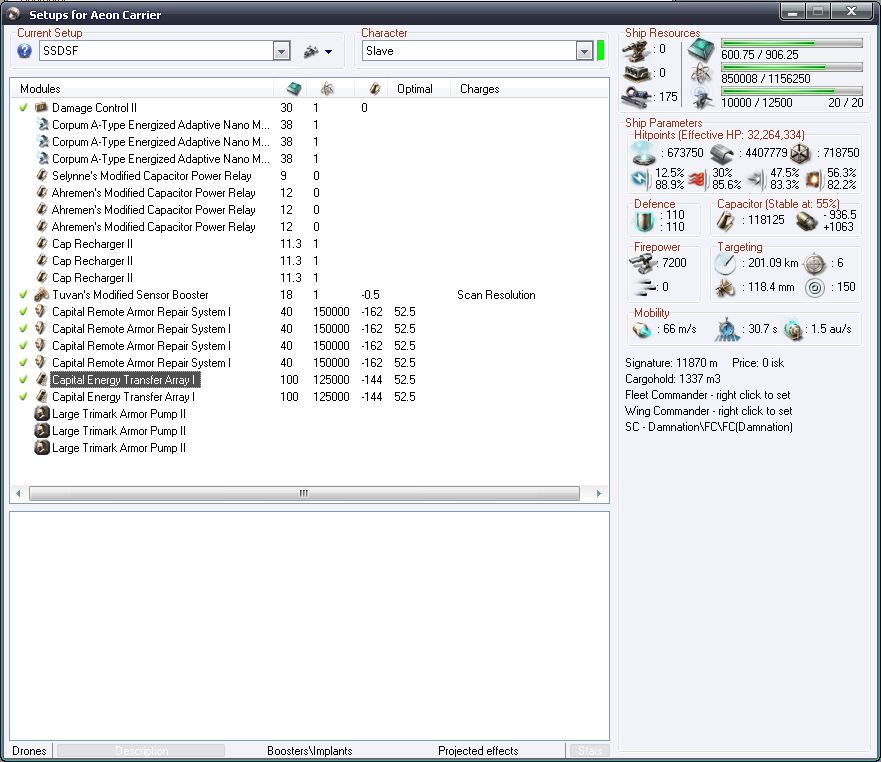The image size is (881, 762).
Task: Click Tuvan's Modified Sensor Booster icon
Action: (41, 294)
